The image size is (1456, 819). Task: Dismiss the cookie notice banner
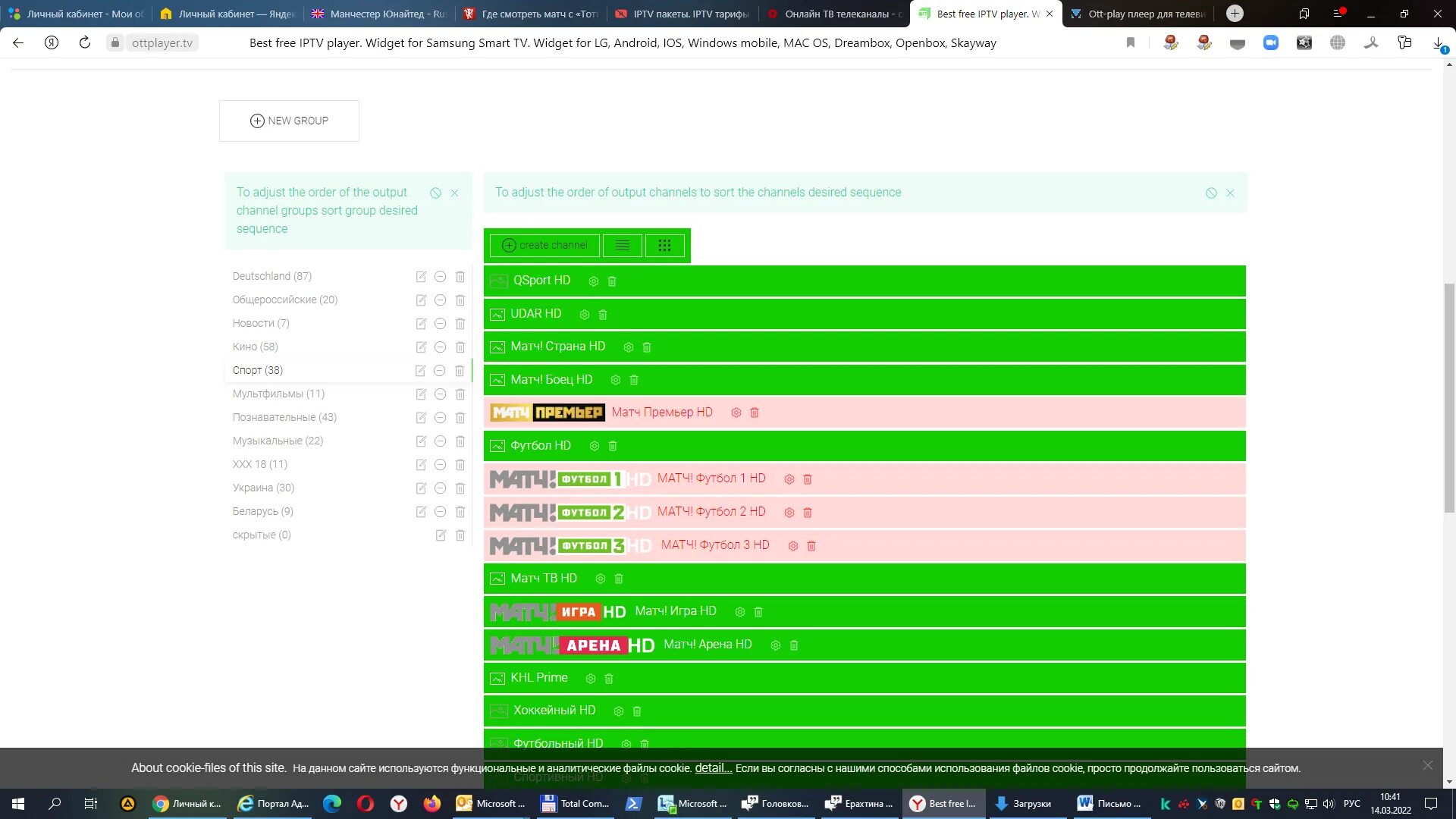coord(1428,766)
